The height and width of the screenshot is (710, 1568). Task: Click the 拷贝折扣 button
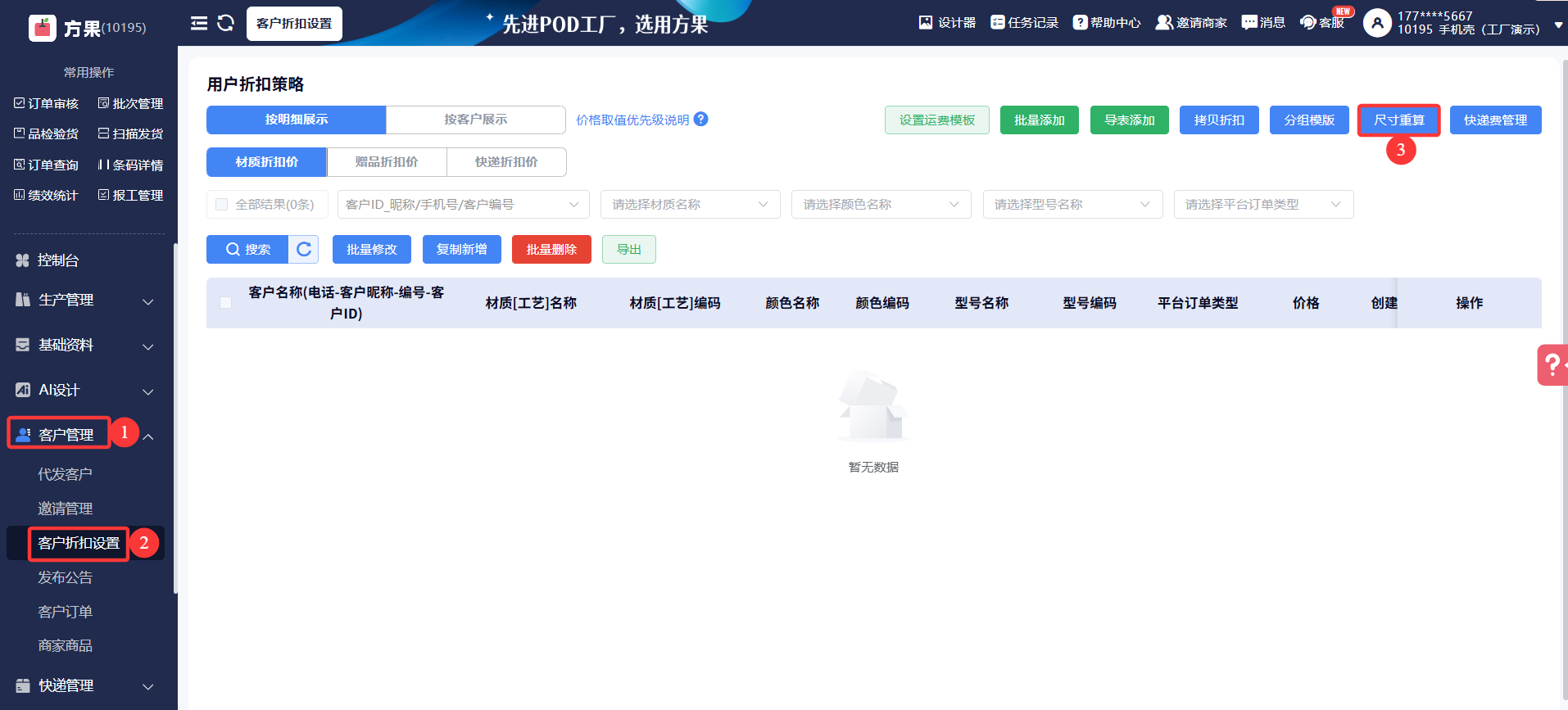pyautogui.click(x=1219, y=120)
